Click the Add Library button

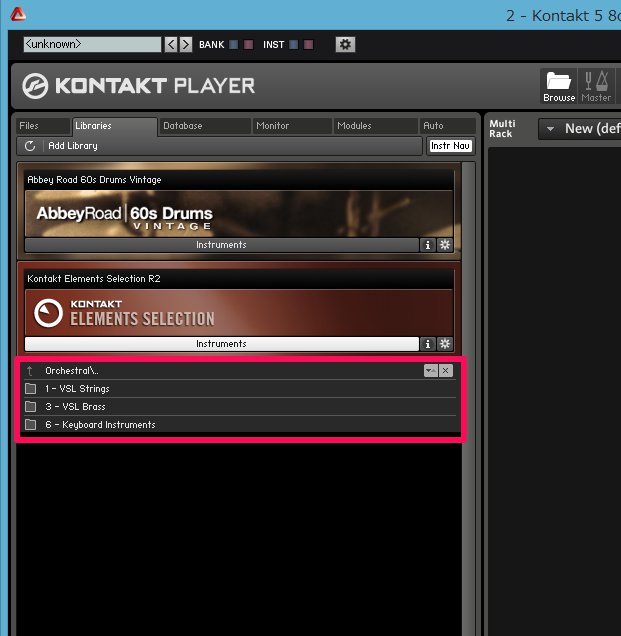point(73,146)
